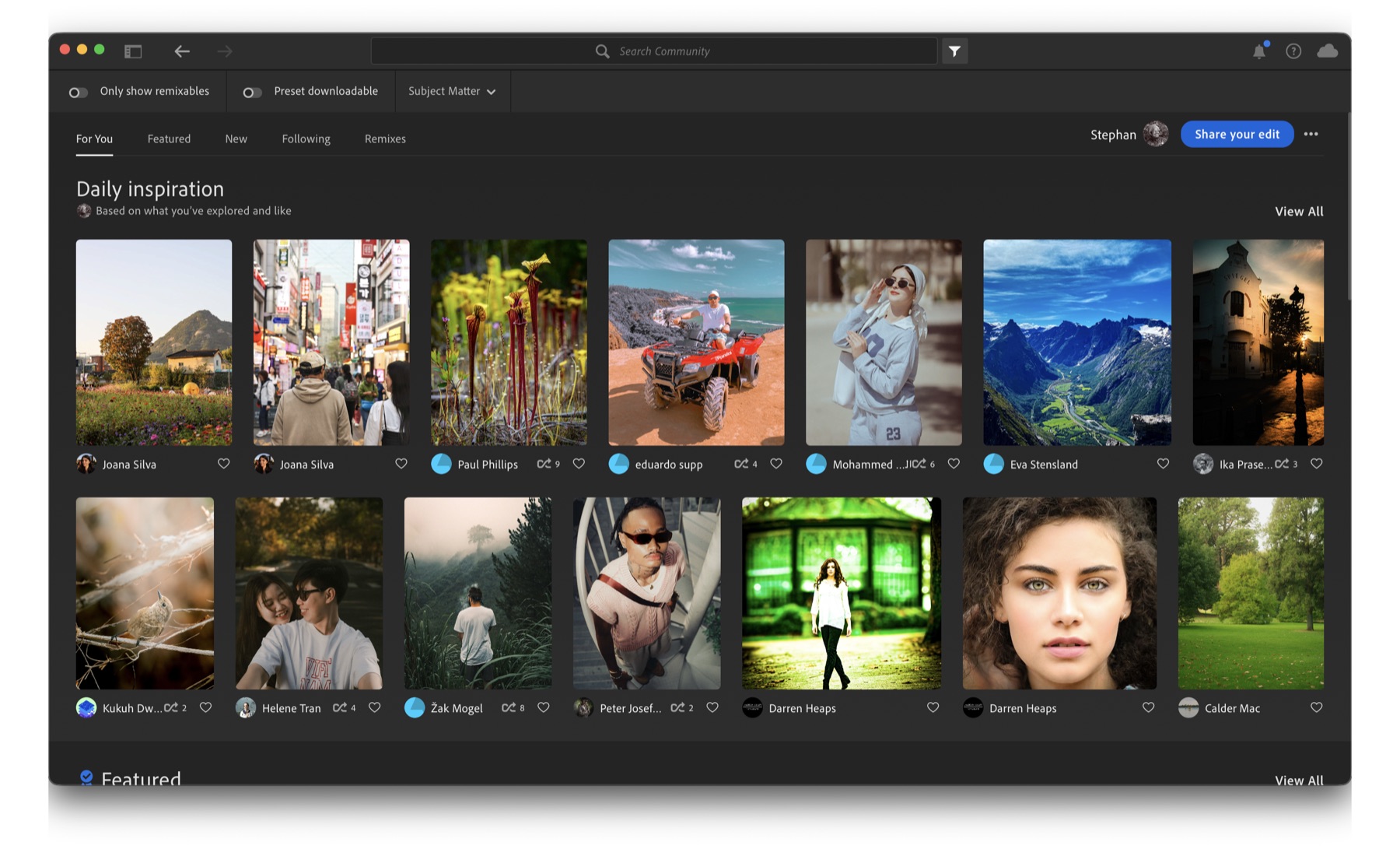Screen dimensions: 1400x849
Task: View All in Featured section
Action: coord(1299,780)
